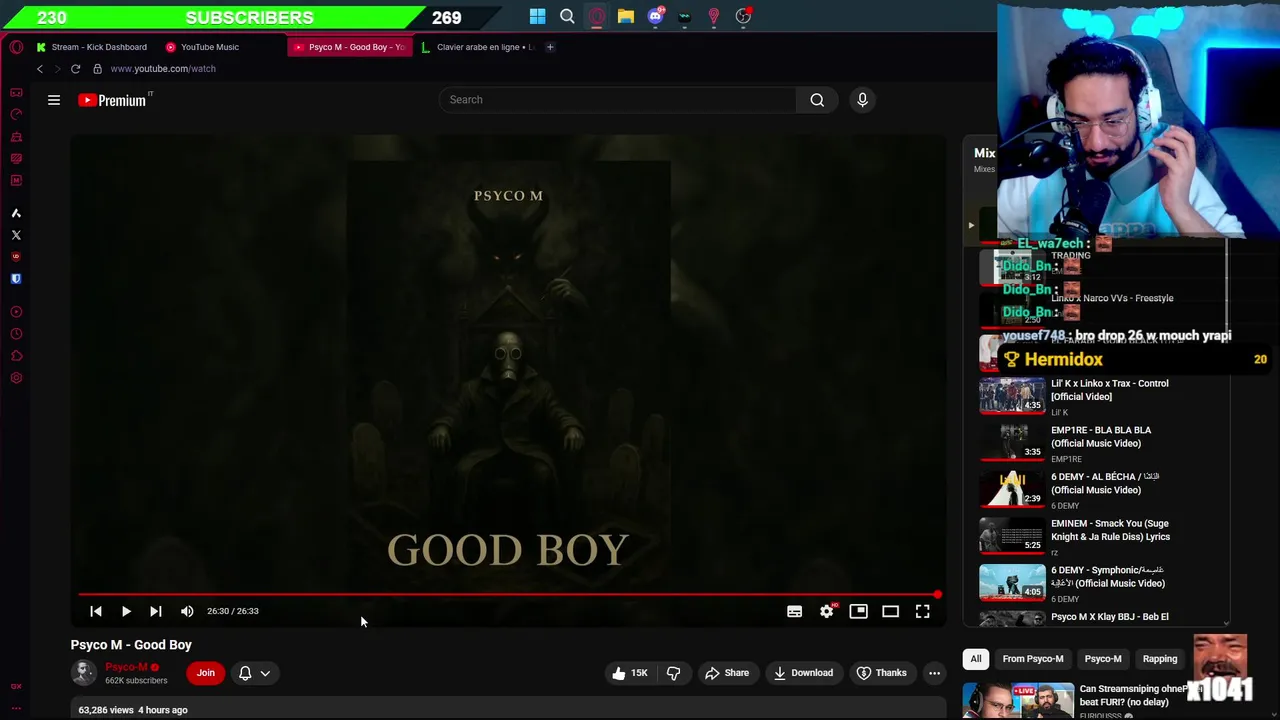Toggle theater mode view
This screenshot has width=1280, height=720.
click(x=890, y=611)
